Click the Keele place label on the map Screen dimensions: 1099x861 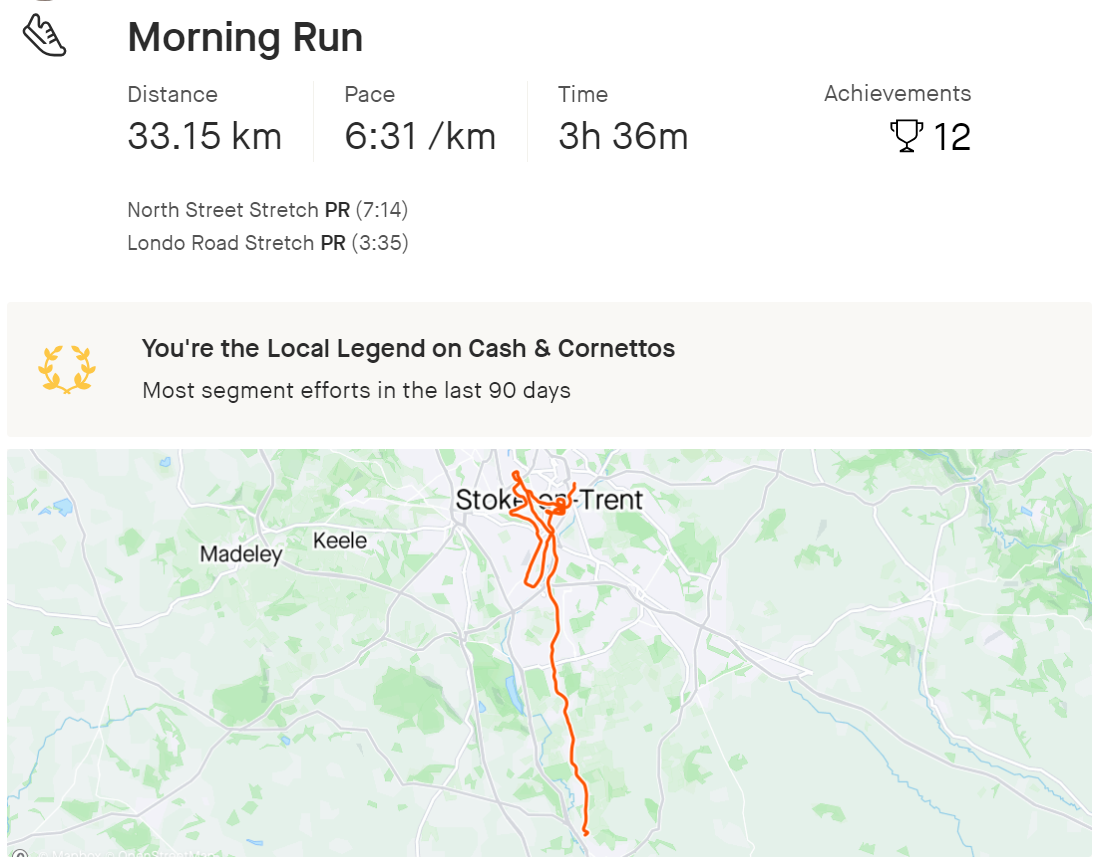340,541
